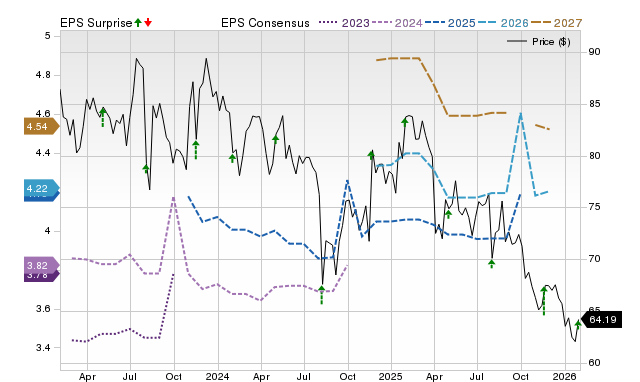The height and width of the screenshot is (382, 640).
Task: Click the right axis value 75
Action: pos(594,207)
